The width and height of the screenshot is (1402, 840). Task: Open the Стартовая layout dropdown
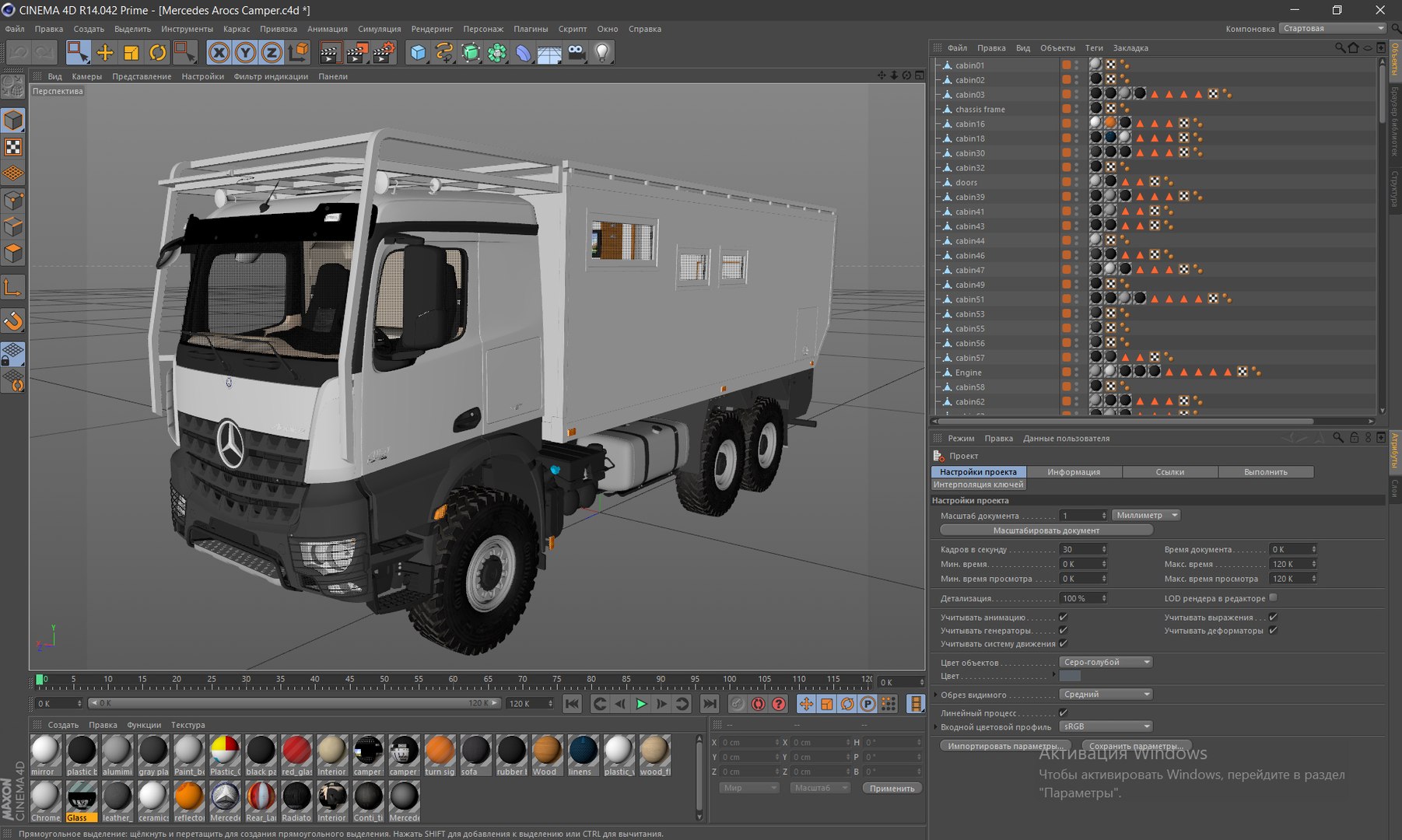pyautogui.click(x=1333, y=28)
